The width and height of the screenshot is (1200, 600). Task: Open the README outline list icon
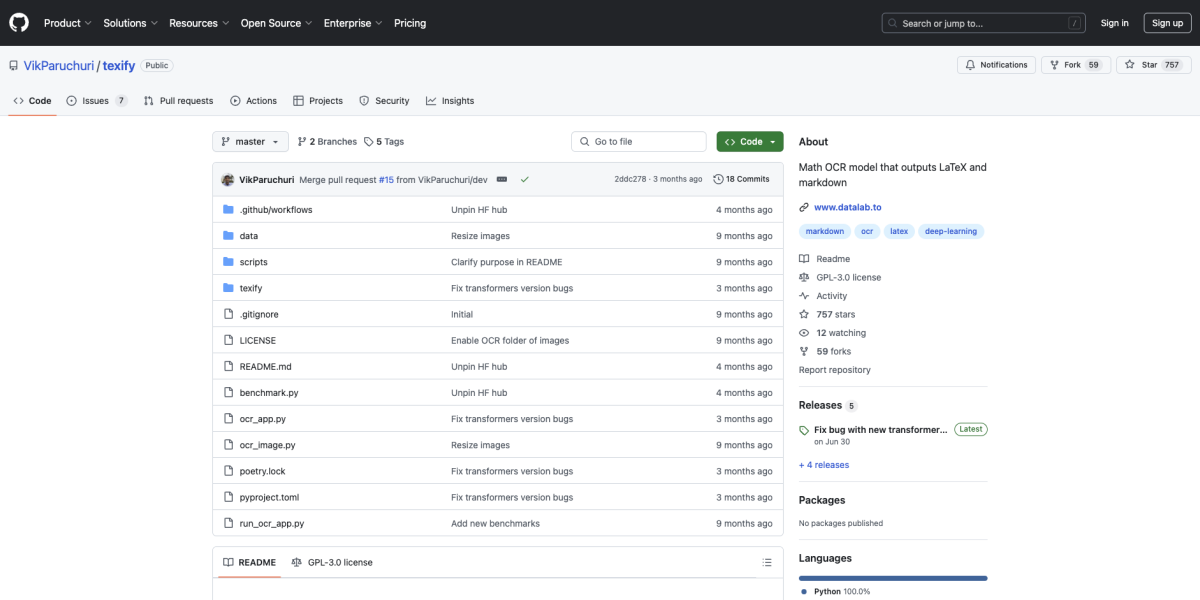766,562
